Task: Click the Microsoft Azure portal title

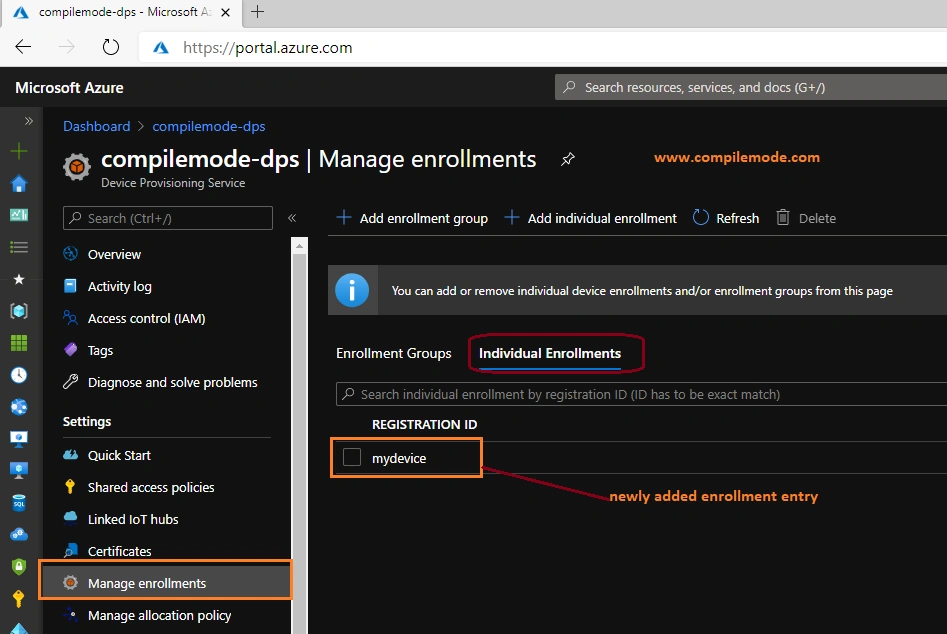Action: click(69, 88)
